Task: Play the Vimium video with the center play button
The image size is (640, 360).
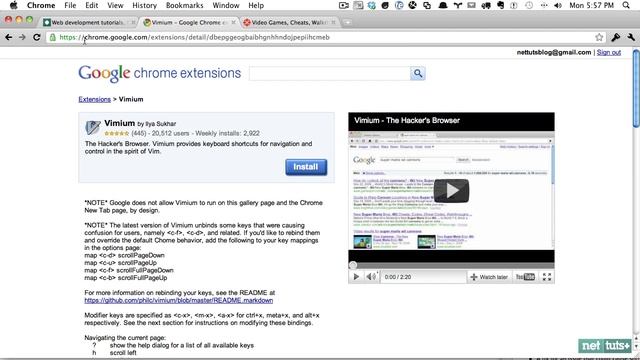Action: (x=451, y=191)
